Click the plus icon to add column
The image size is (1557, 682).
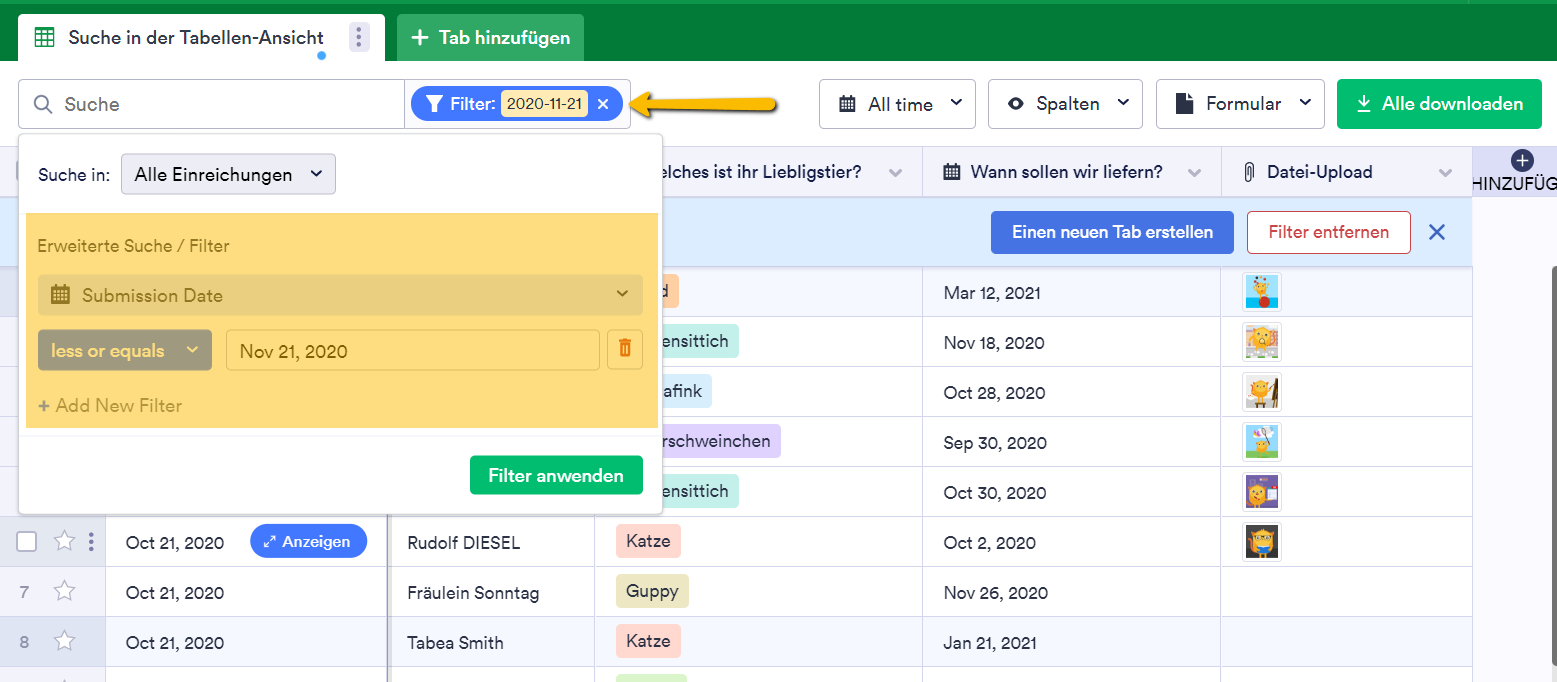1521,160
